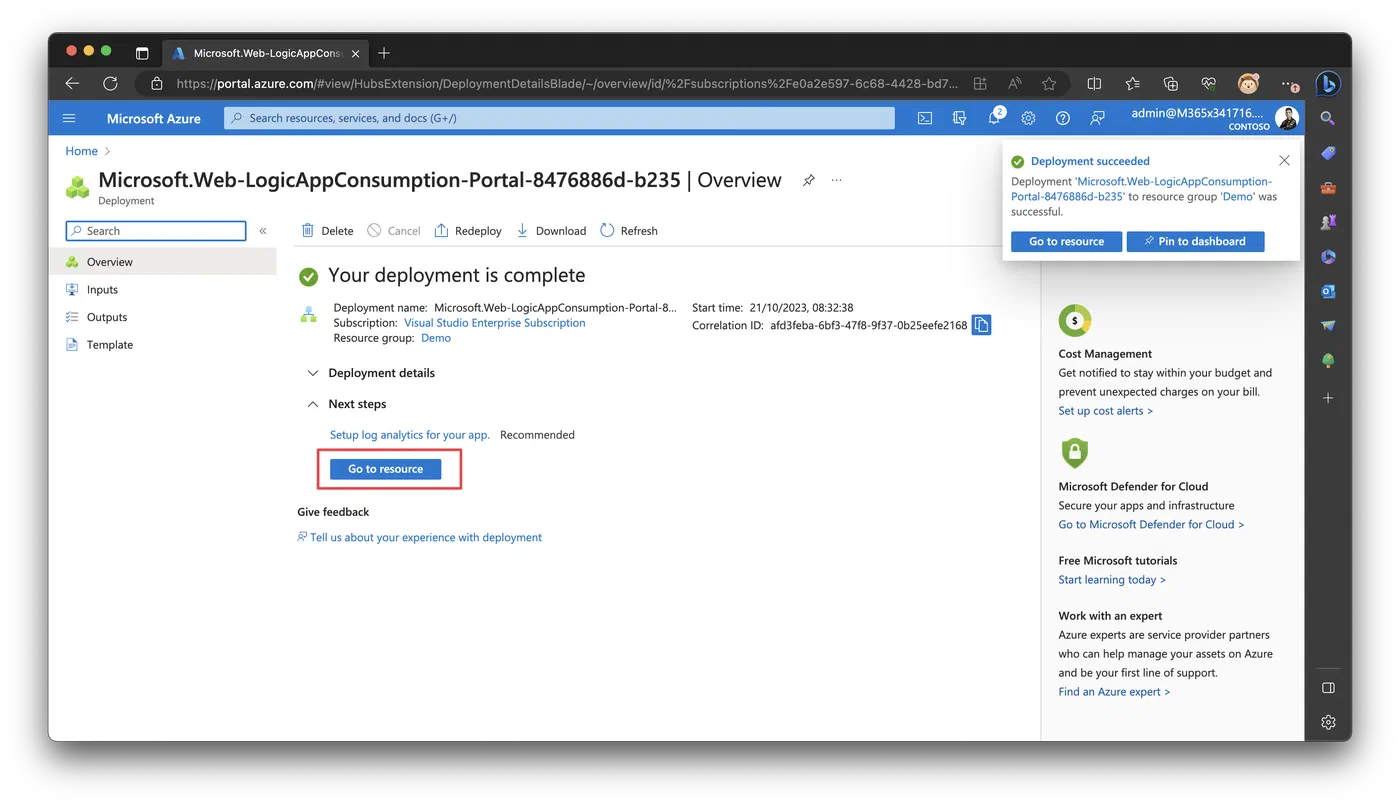
Task: Open the more options ellipsis beside Overview title
Action: point(837,180)
